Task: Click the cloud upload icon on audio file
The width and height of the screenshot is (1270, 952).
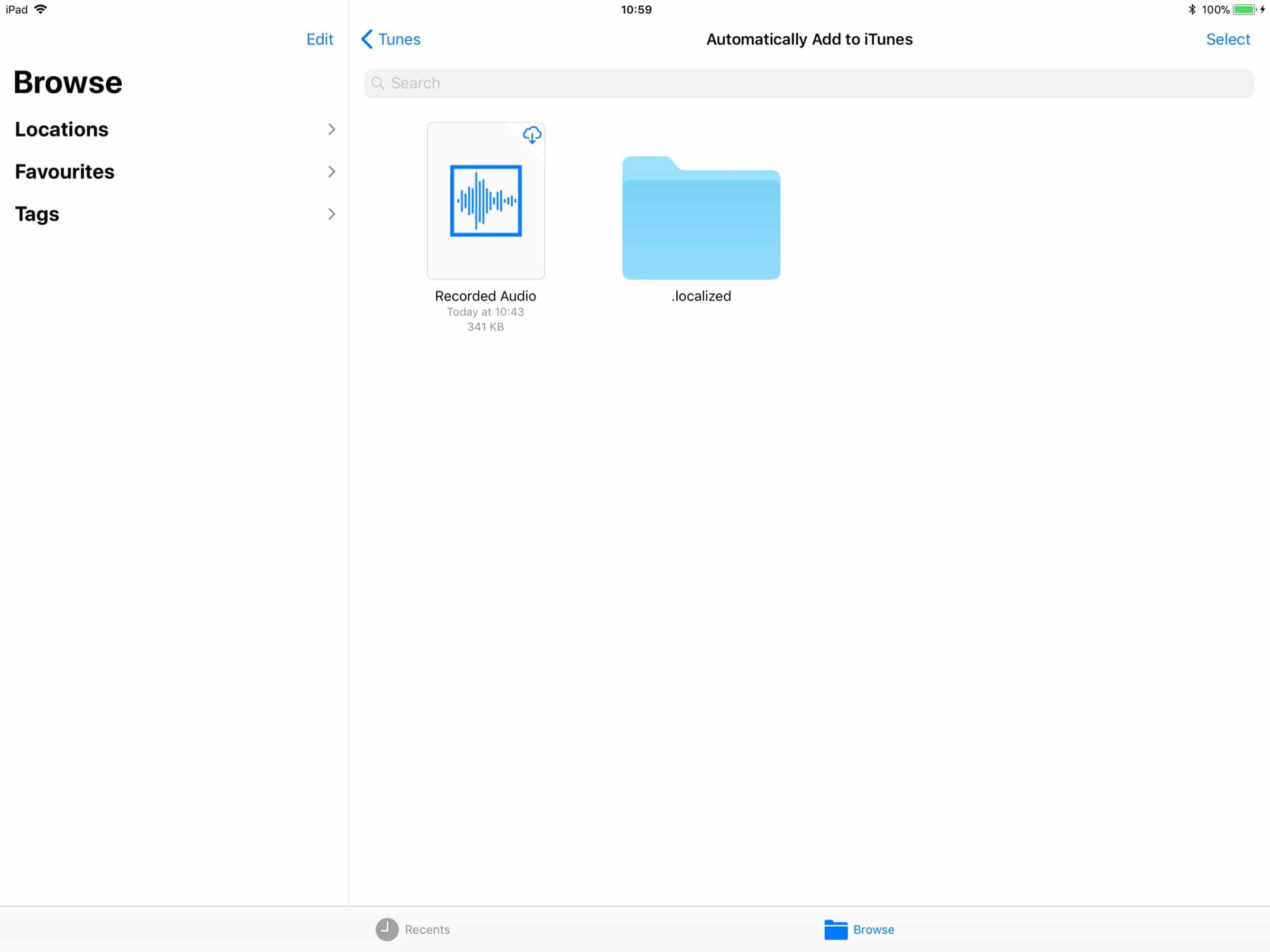Action: (532, 134)
